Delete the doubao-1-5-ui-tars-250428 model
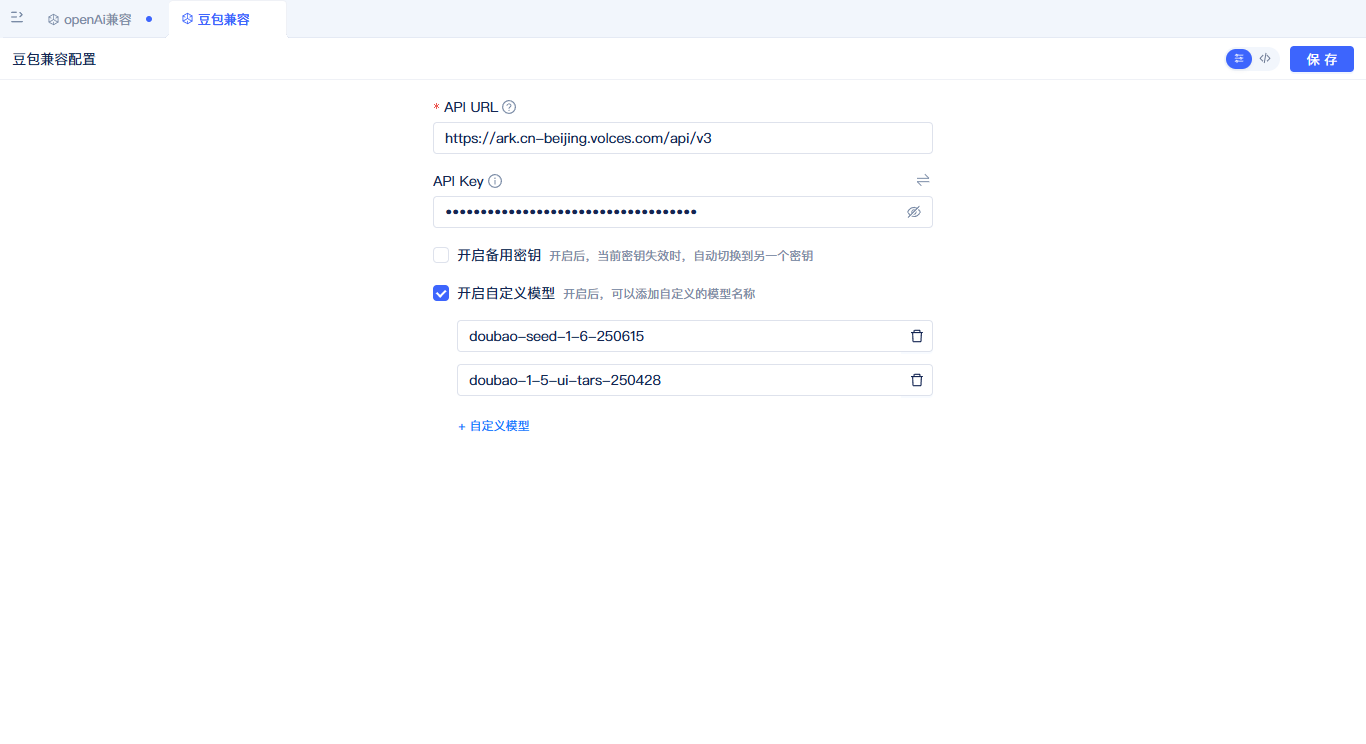The height and width of the screenshot is (744, 1366). (917, 380)
